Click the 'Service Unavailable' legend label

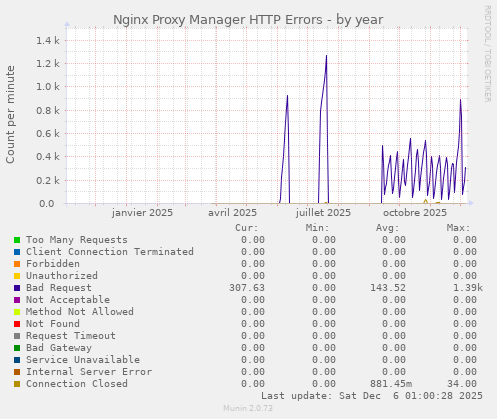pos(83,360)
